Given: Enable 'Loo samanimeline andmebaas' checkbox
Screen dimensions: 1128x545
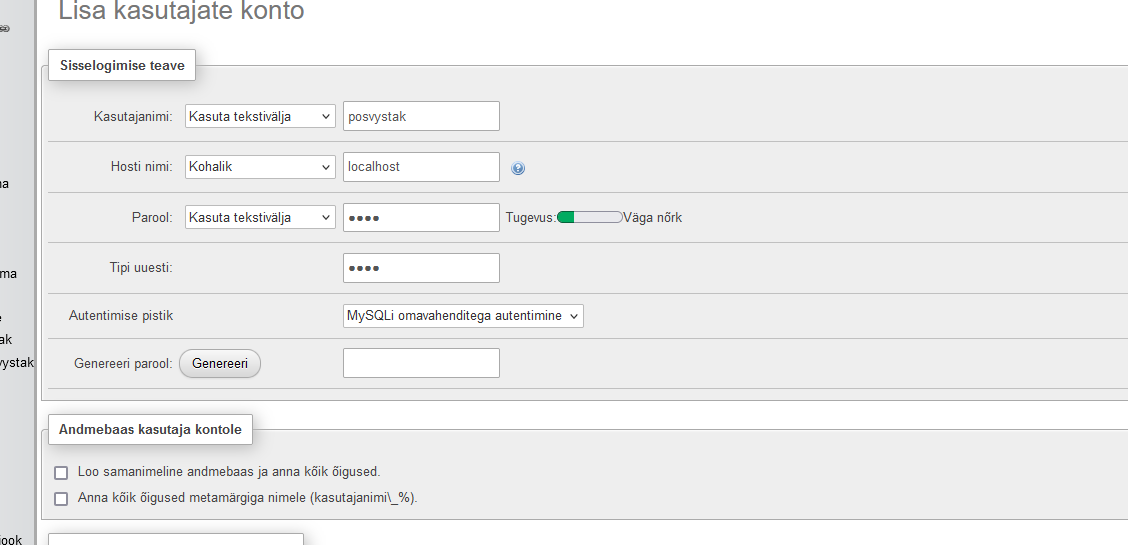Looking at the screenshot, I should [x=61, y=472].
